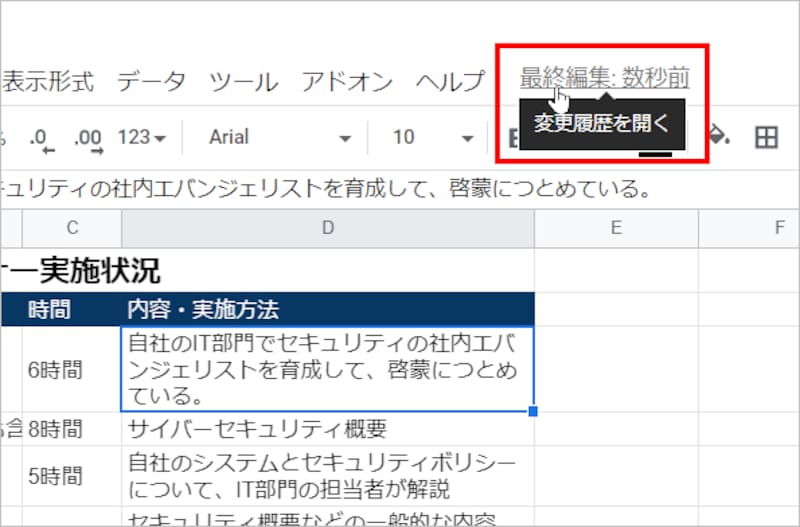Viewport: 800px width, 527px height.
Task: Select column F header
Action: tap(749, 228)
